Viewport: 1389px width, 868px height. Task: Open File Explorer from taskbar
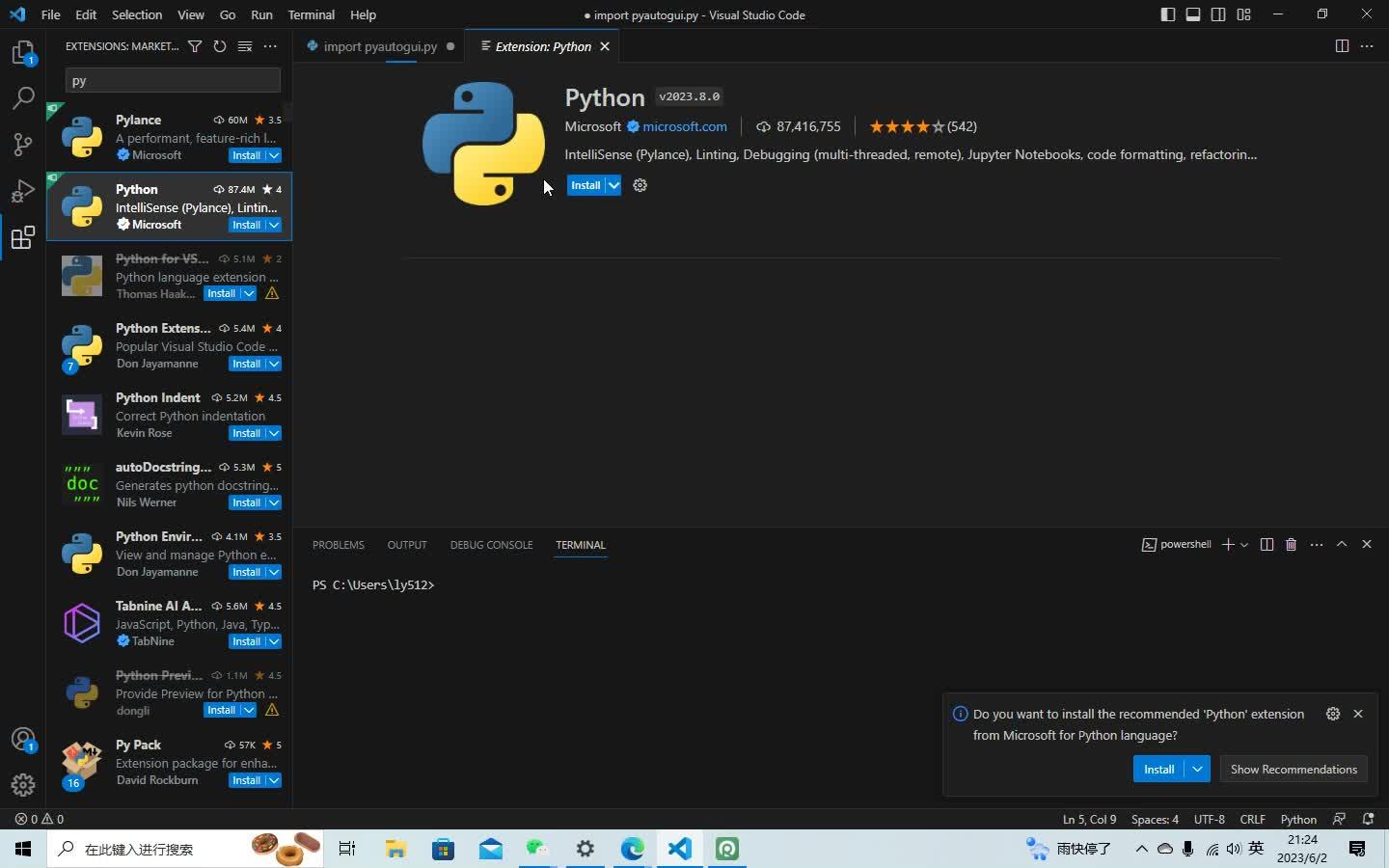pos(395,849)
